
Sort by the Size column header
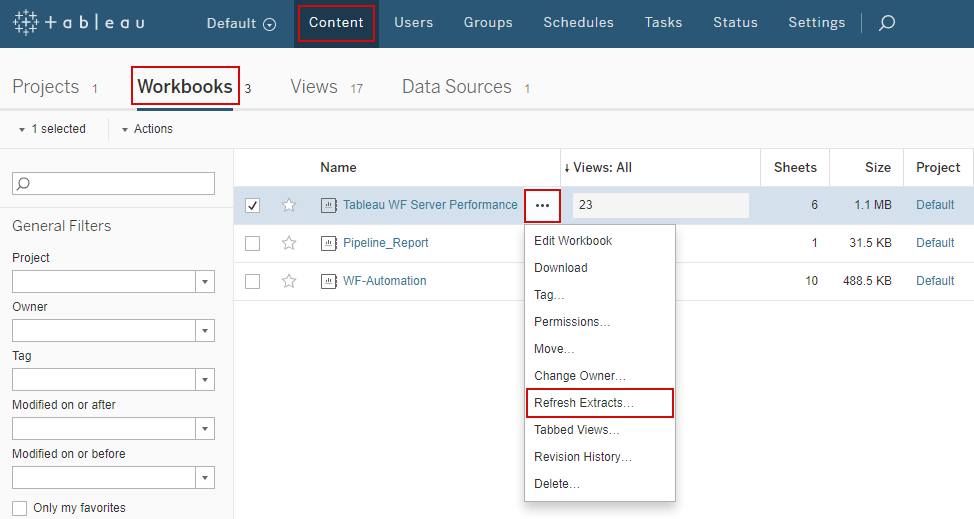point(878,168)
